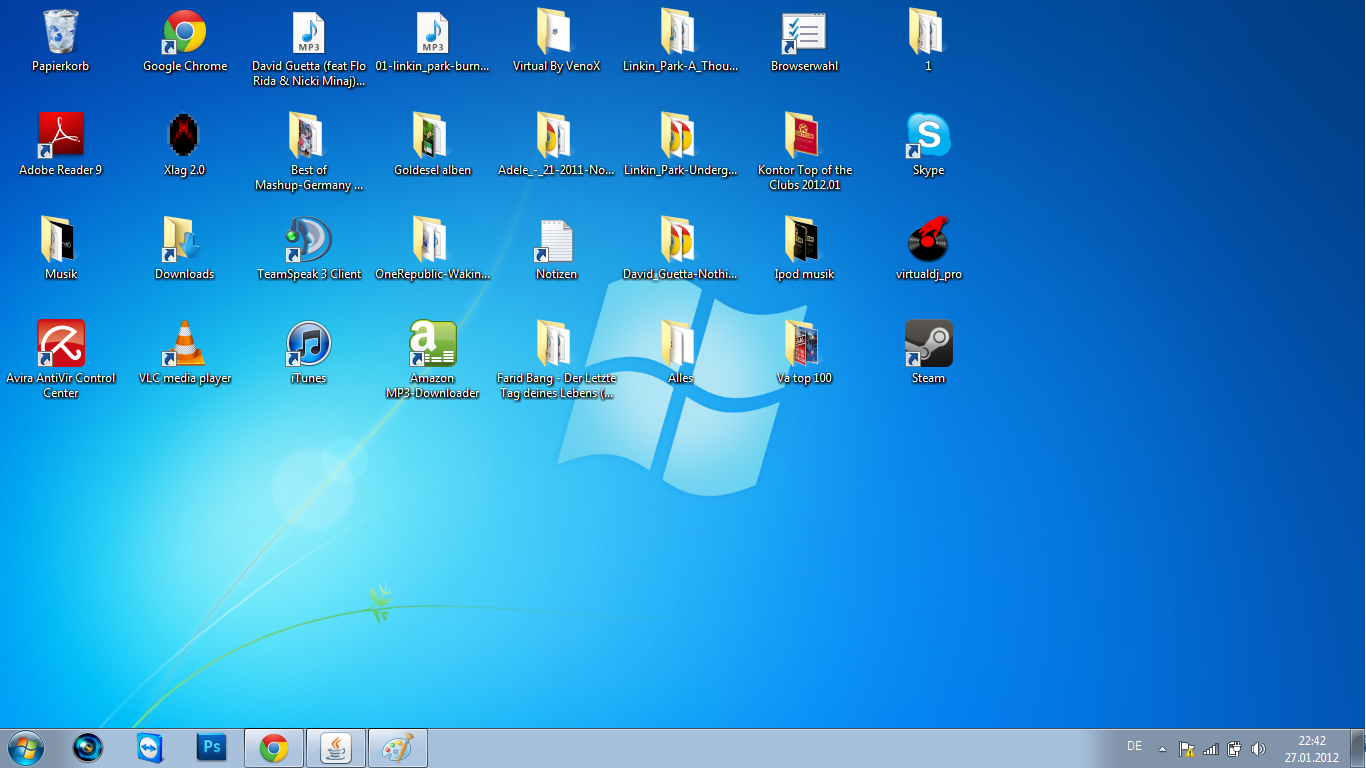Select the Adobe Reader 9 shortcut

tap(61, 136)
